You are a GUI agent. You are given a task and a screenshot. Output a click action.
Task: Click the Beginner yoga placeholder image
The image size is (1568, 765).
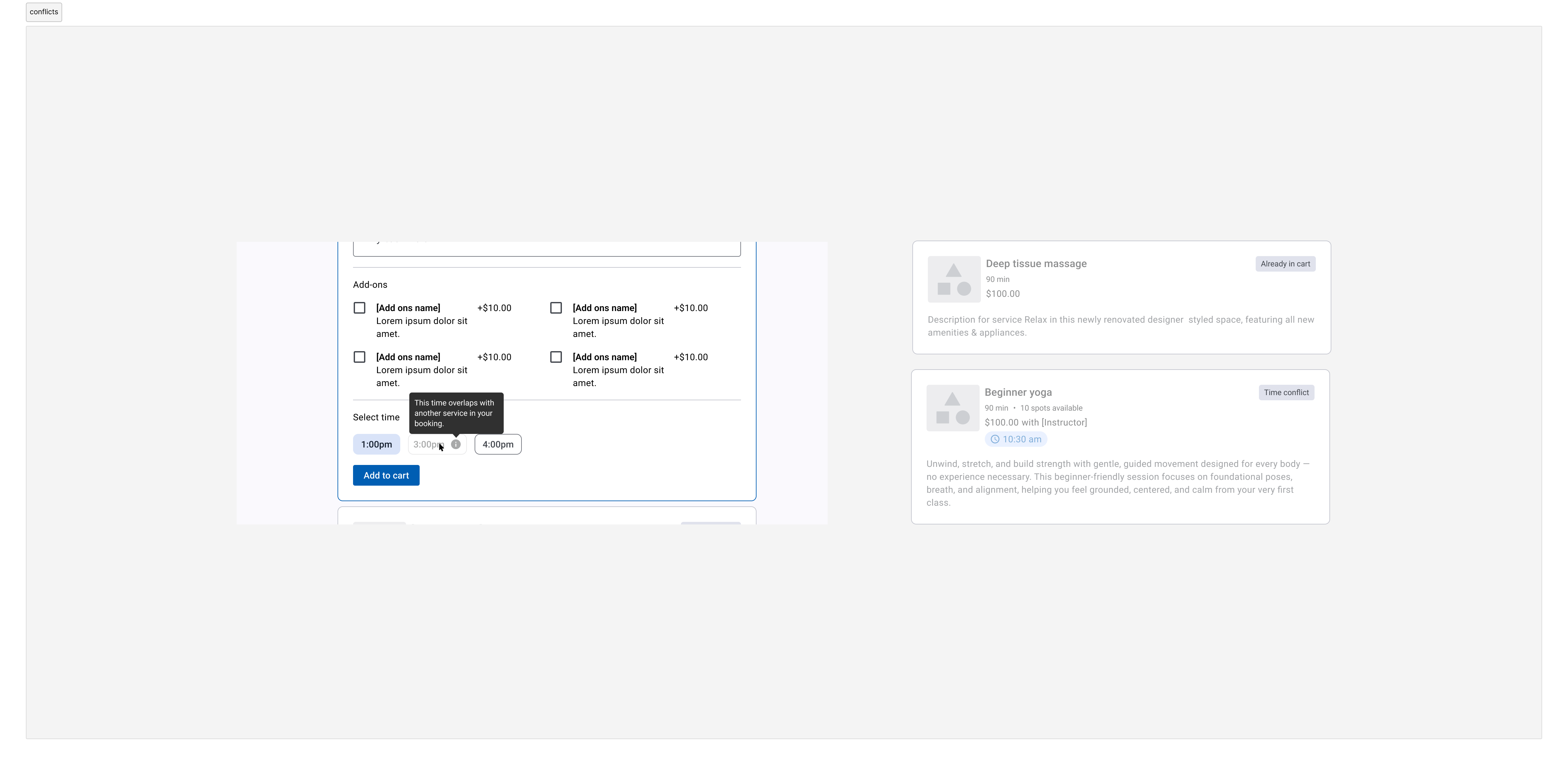pyautogui.click(x=953, y=408)
